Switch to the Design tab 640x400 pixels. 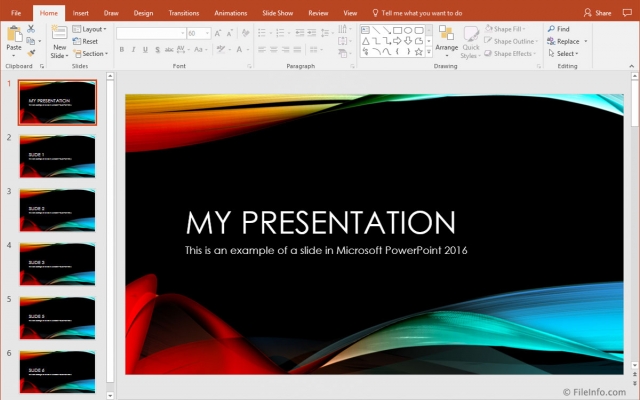143,13
